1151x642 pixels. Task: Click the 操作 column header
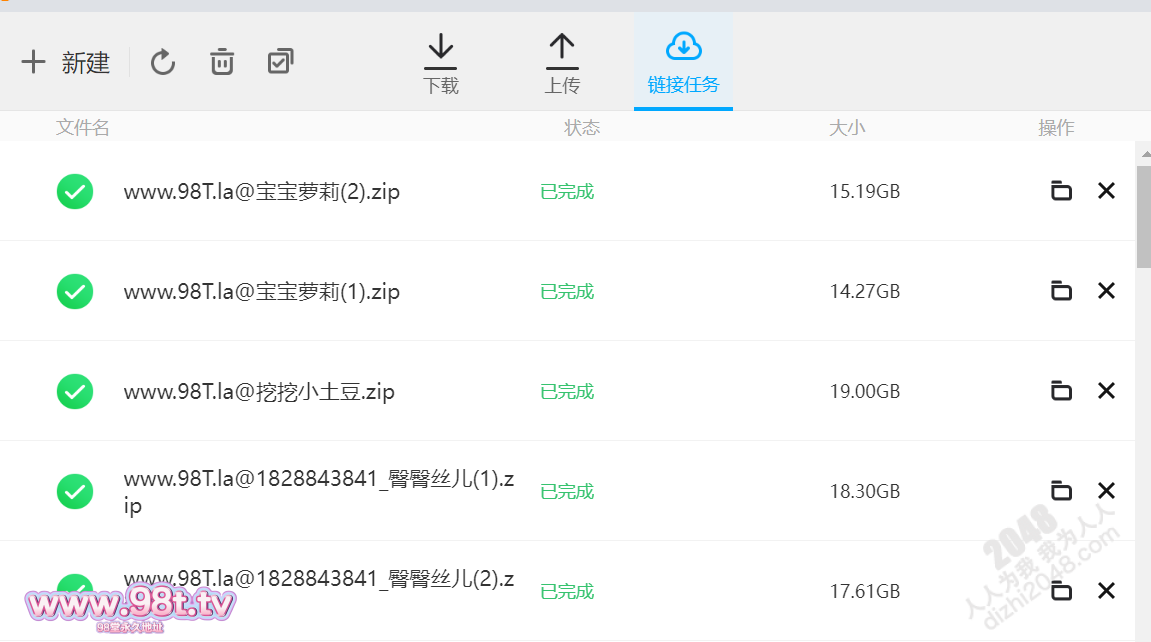(x=1056, y=128)
